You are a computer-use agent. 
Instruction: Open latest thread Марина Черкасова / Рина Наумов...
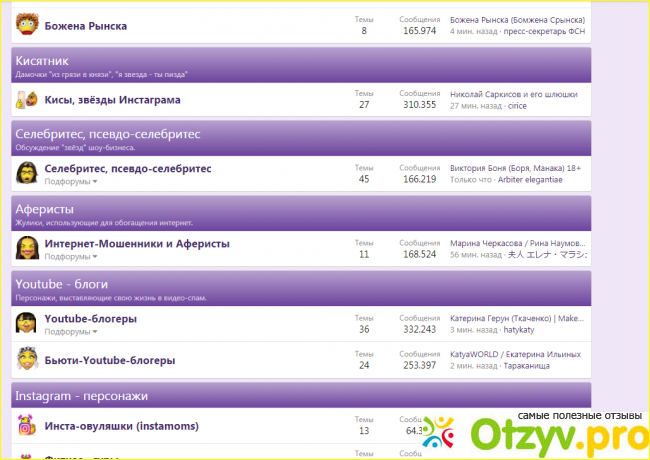pyautogui.click(x=518, y=243)
